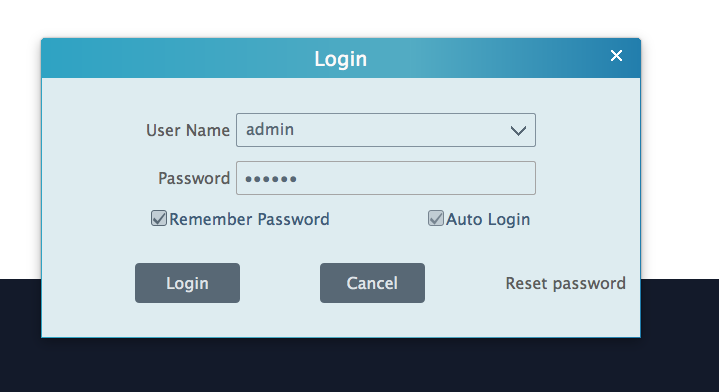This screenshot has height=392, width=719.
Task: Cancel the login dialog
Action: [372, 283]
